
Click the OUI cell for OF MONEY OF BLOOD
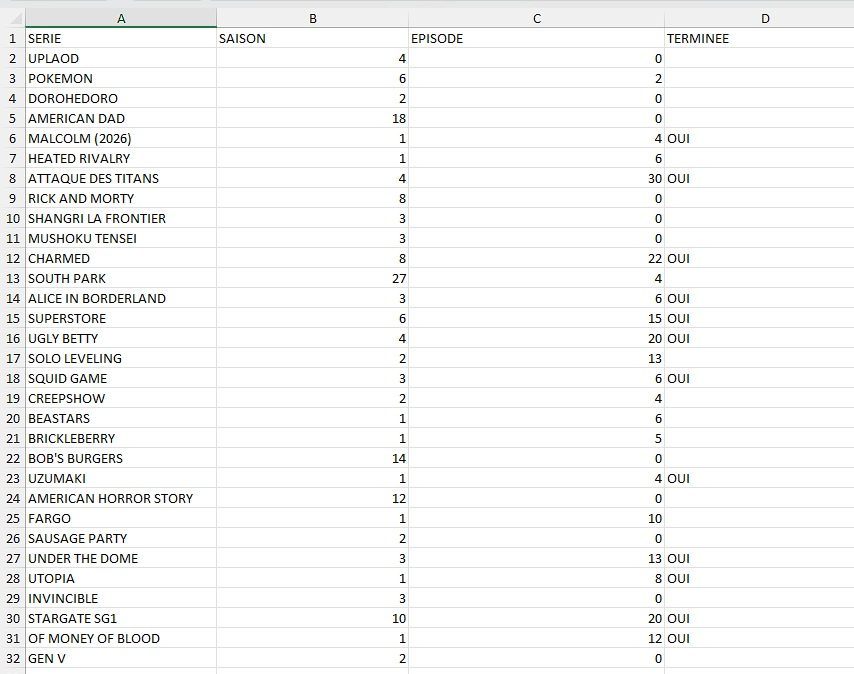[x=759, y=639]
